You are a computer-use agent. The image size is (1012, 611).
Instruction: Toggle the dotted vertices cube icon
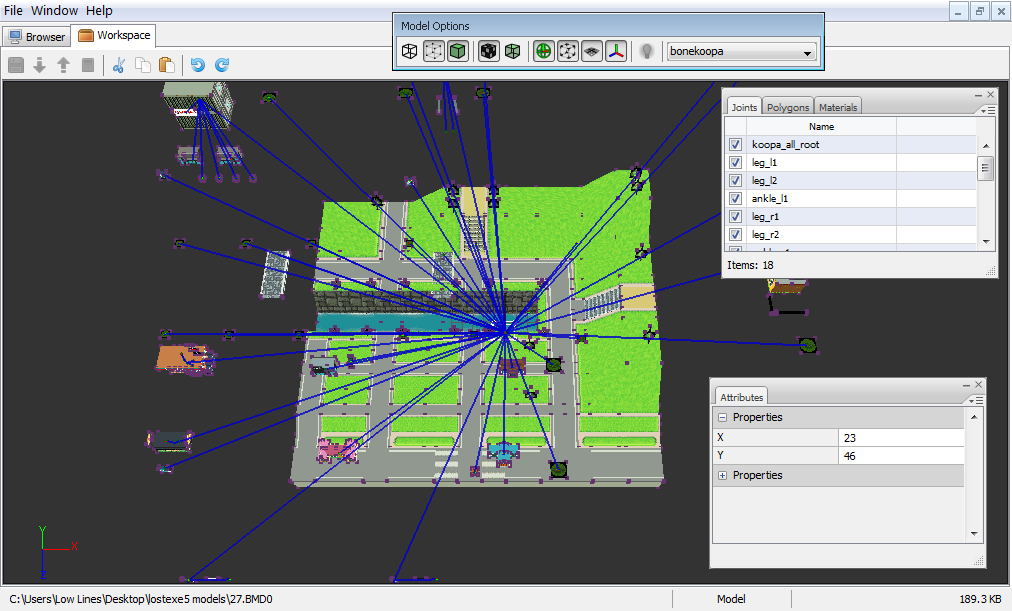[434, 51]
